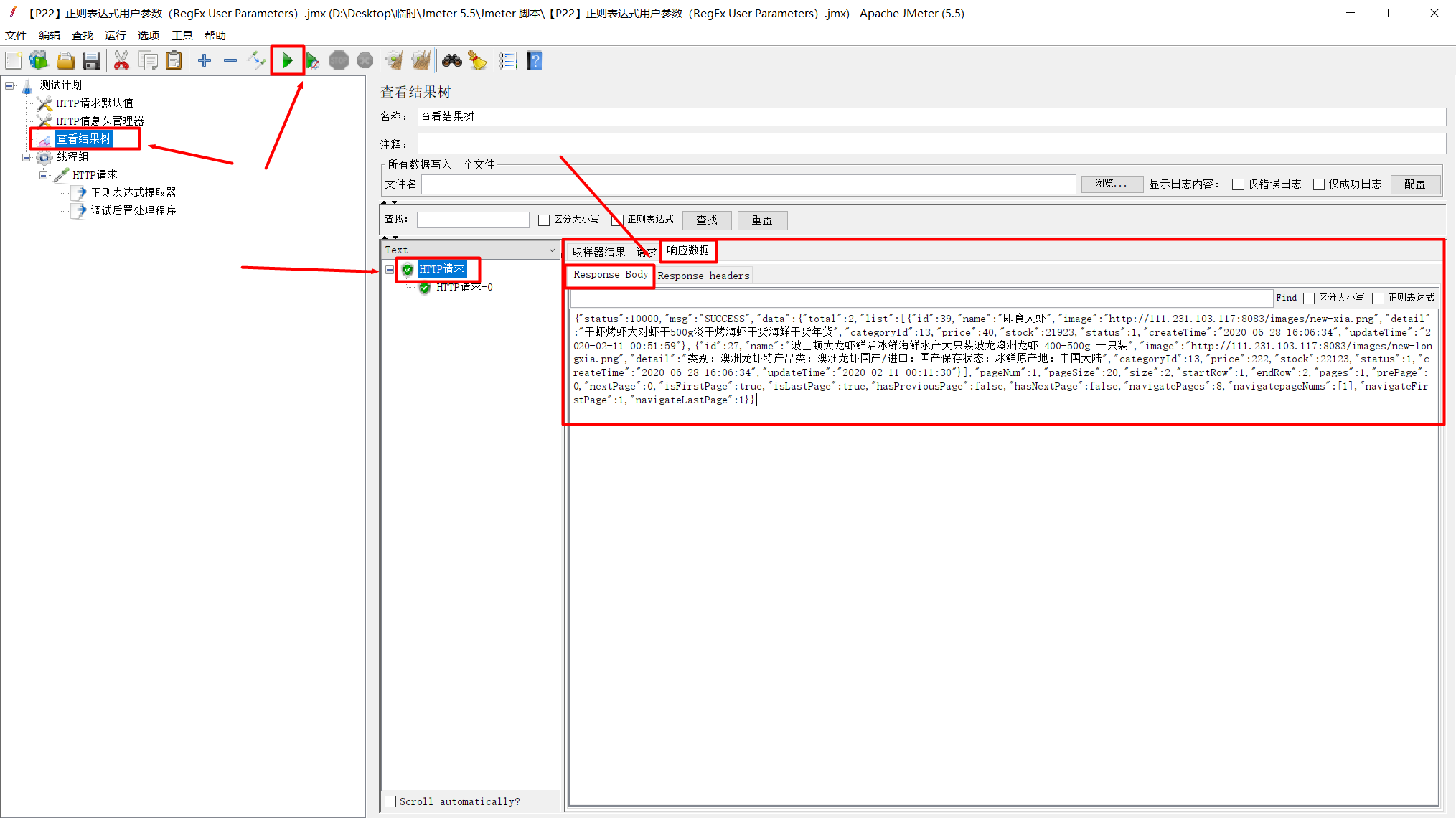
Task: Switch to 响应数据 tab
Action: 687,250
